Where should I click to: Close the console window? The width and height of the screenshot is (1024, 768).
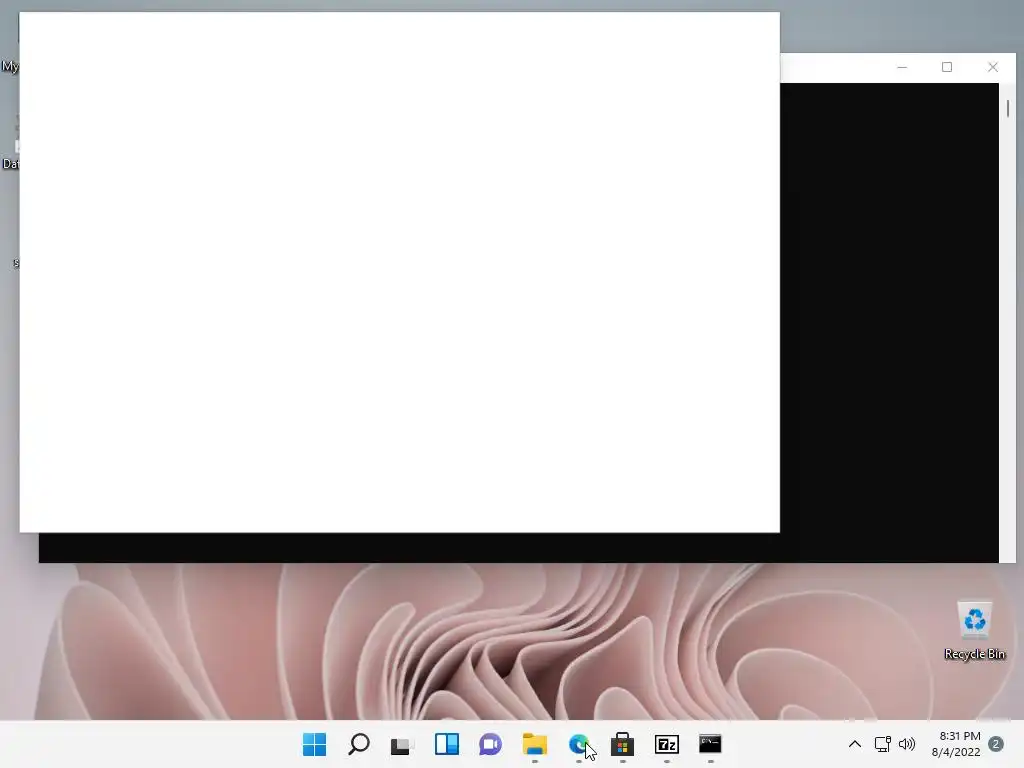coord(993,67)
